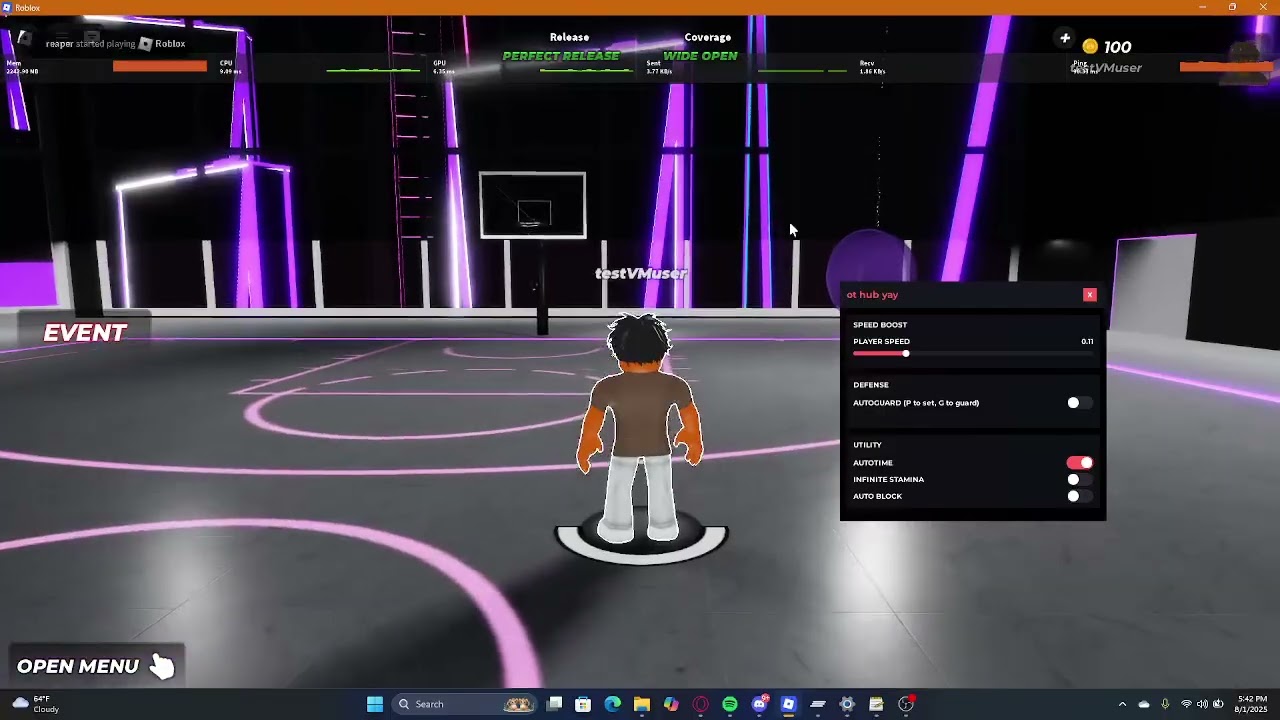
Task: Click the 0.11 speed value
Action: click(x=1087, y=342)
